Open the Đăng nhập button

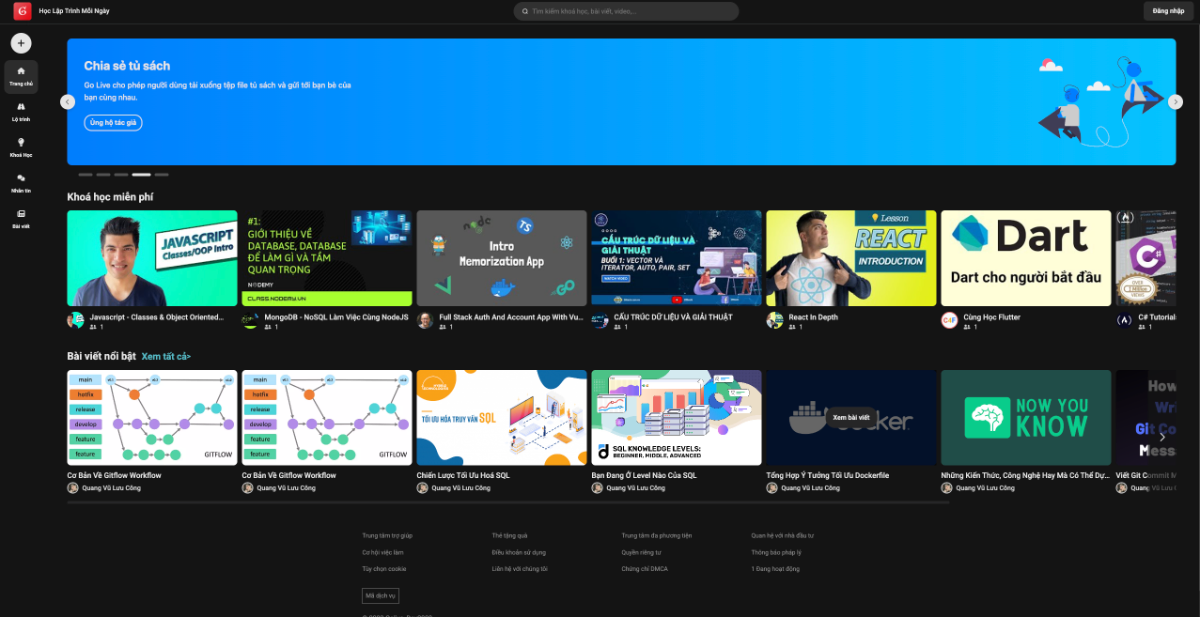click(x=1166, y=11)
